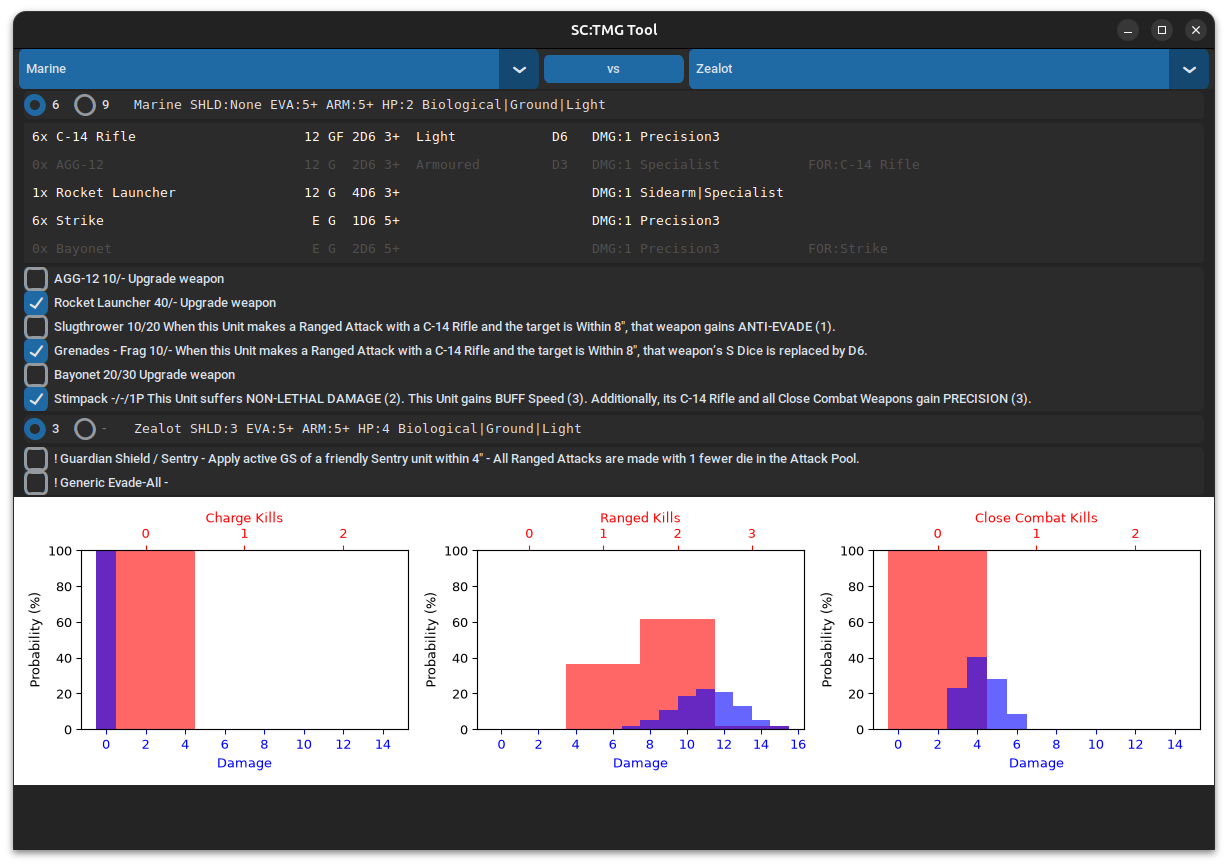Uncheck the Stimpack checkbox
1228x866 pixels.
[x=36, y=399]
